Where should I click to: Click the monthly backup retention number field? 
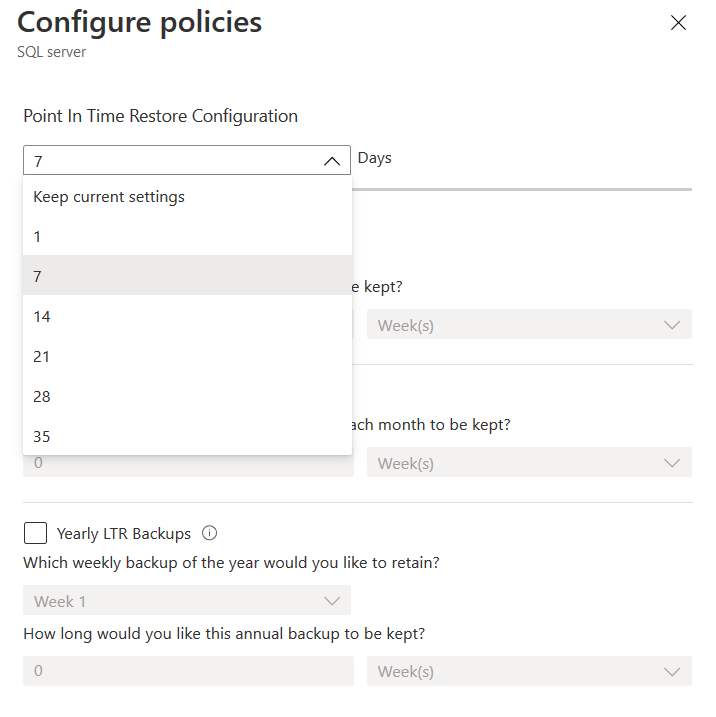(x=188, y=464)
